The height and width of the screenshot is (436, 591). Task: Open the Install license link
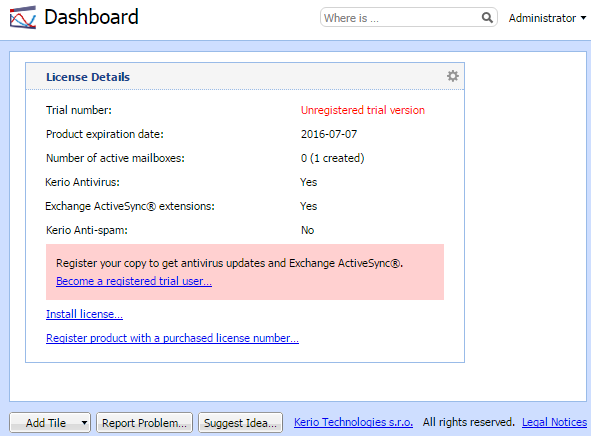84,314
